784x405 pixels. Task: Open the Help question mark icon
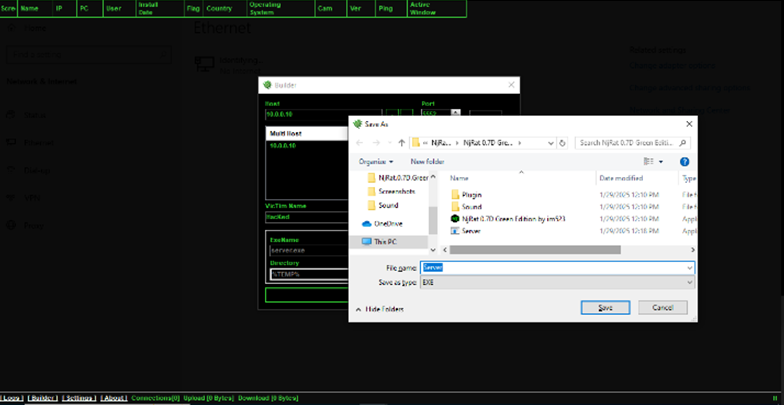684,162
